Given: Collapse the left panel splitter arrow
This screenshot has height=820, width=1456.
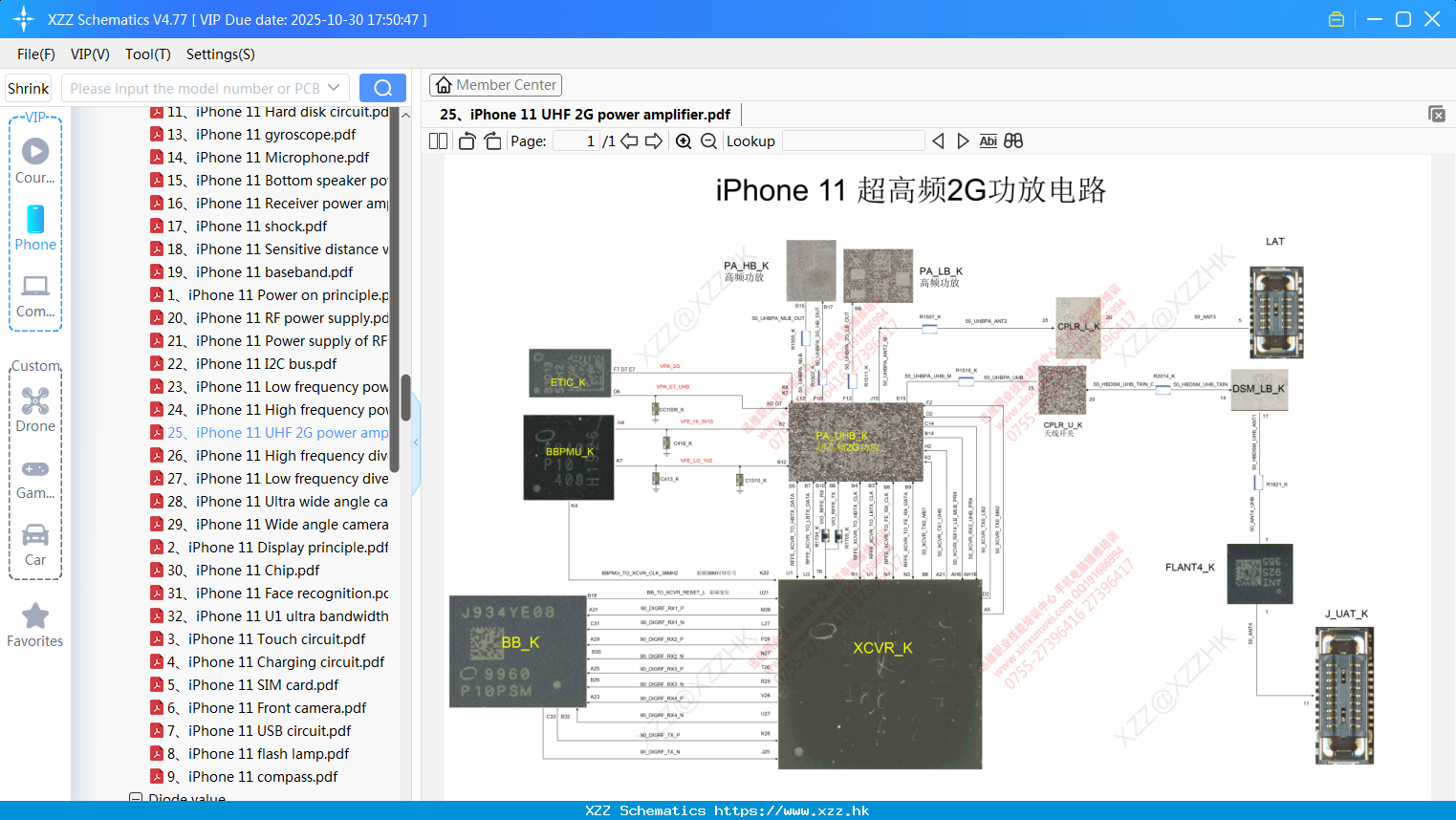Looking at the screenshot, I should click(416, 442).
